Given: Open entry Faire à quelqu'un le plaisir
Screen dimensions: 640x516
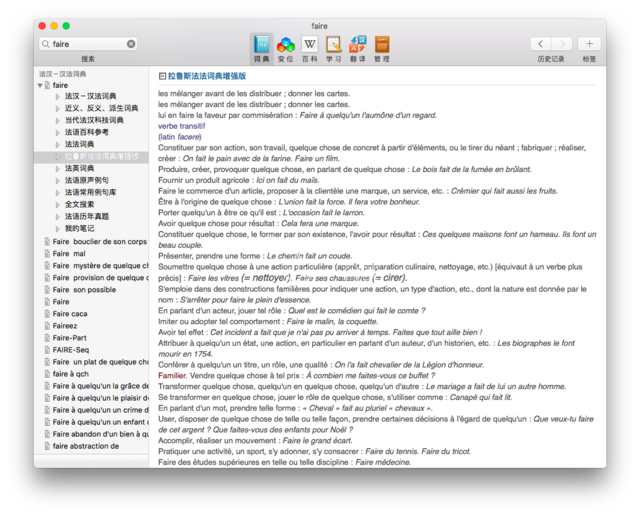Looking at the screenshot, I should pyautogui.click(x=100, y=398).
